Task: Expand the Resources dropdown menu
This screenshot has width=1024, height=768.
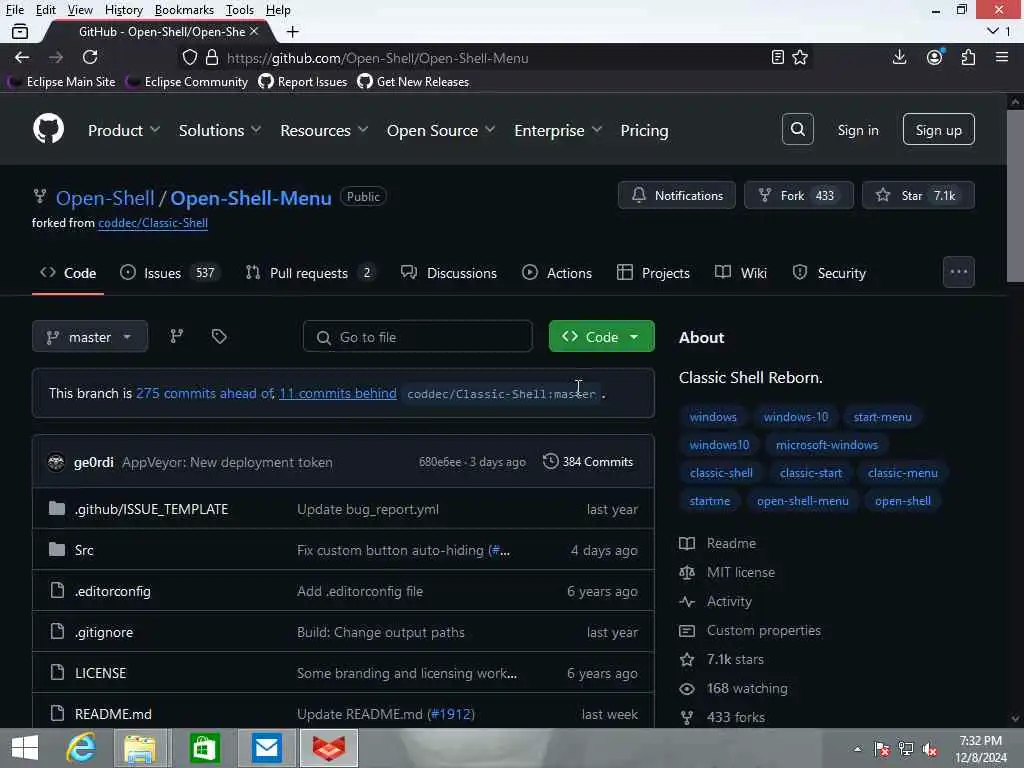Action: pos(324,130)
